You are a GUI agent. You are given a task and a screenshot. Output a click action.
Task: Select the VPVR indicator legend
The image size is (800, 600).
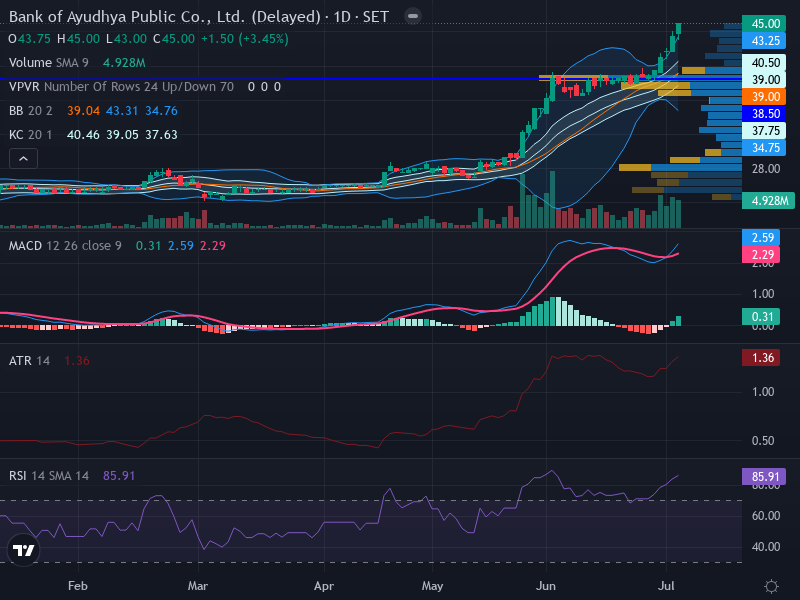click(x=121, y=87)
